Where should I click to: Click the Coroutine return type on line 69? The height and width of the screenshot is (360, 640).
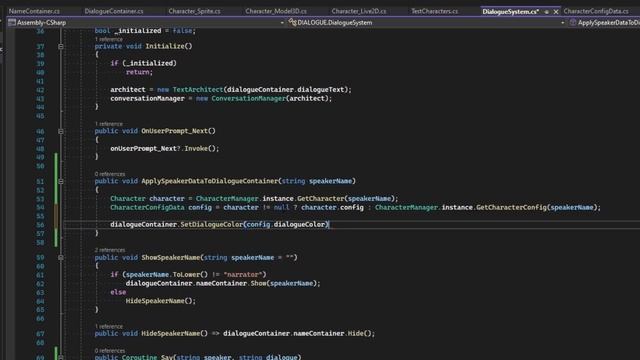(139, 357)
